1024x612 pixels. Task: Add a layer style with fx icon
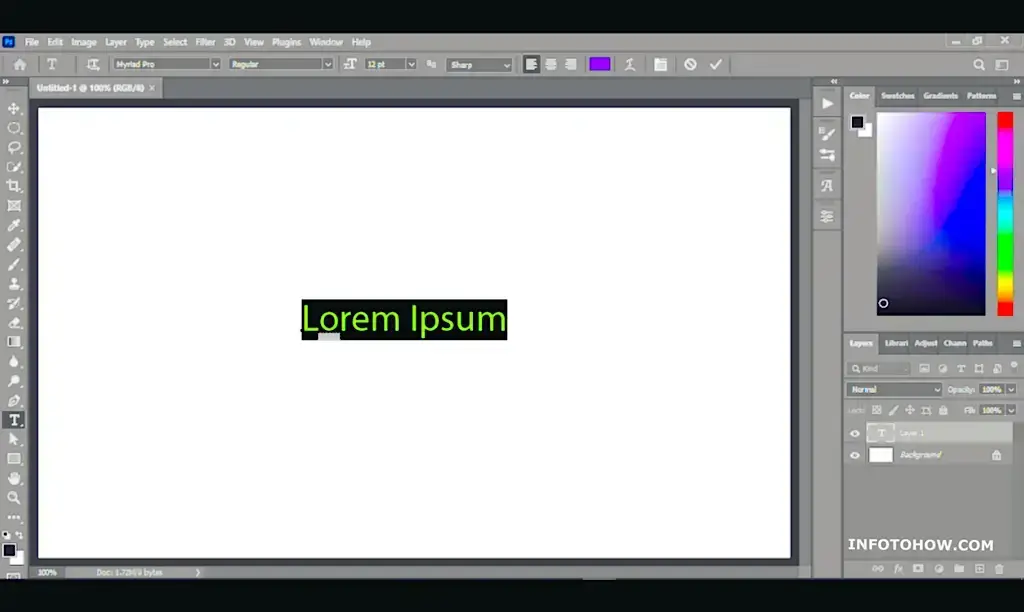click(x=899, y=569)
